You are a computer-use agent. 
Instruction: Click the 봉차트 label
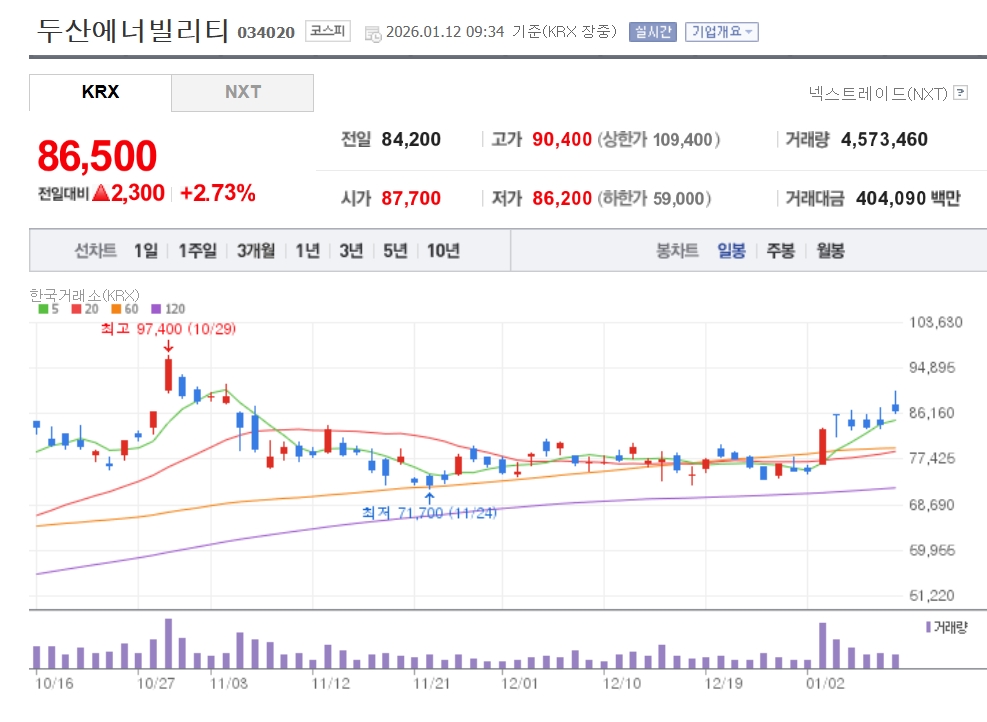point(677,251)
